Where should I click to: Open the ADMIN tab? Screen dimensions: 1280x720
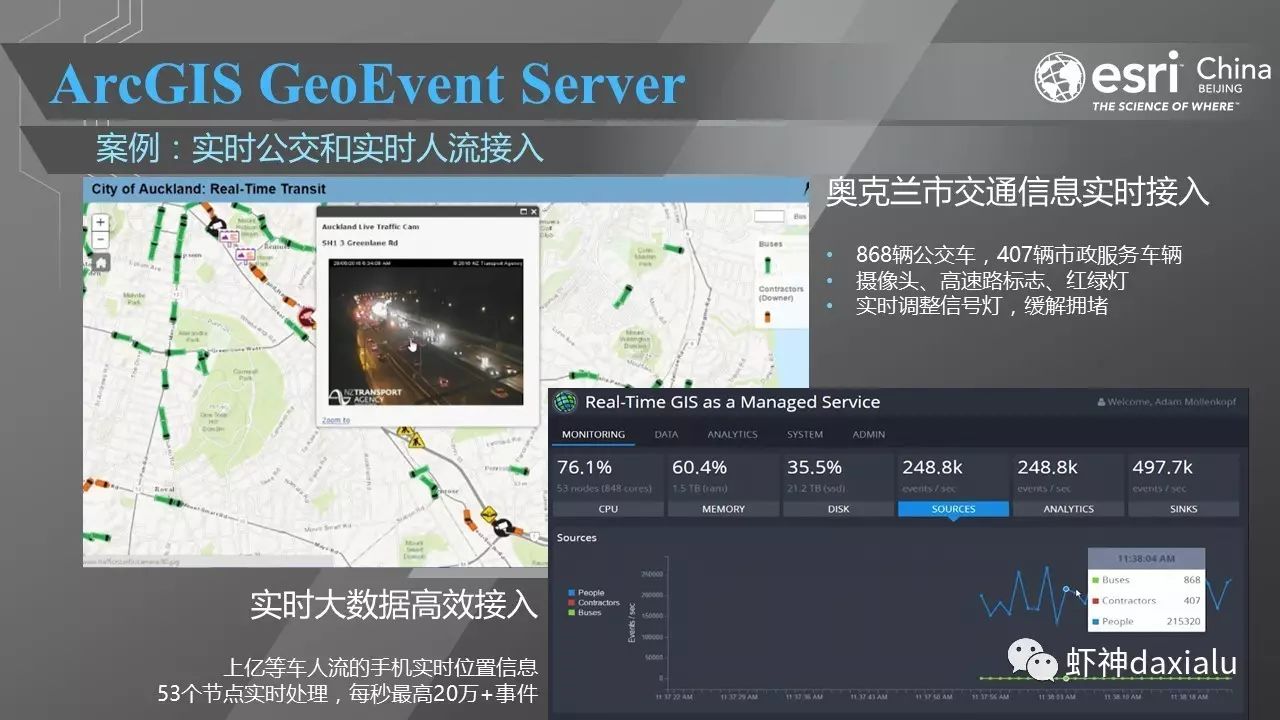[x=868, y=434]
